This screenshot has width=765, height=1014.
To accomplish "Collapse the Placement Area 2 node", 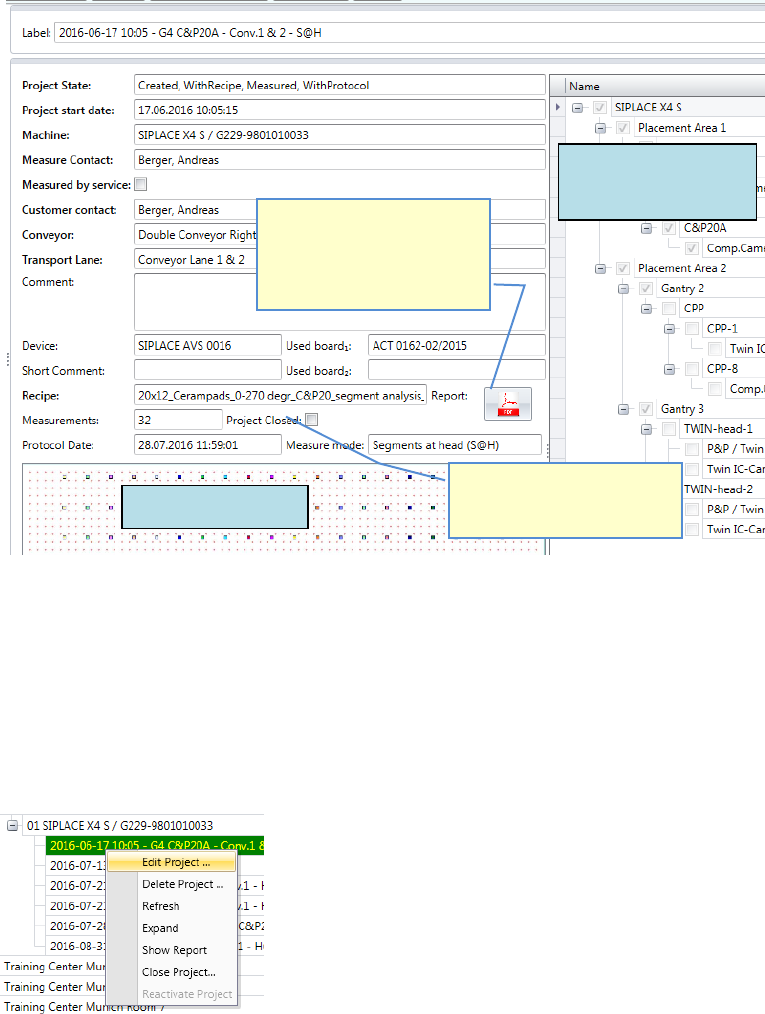I will click(600, 268).
